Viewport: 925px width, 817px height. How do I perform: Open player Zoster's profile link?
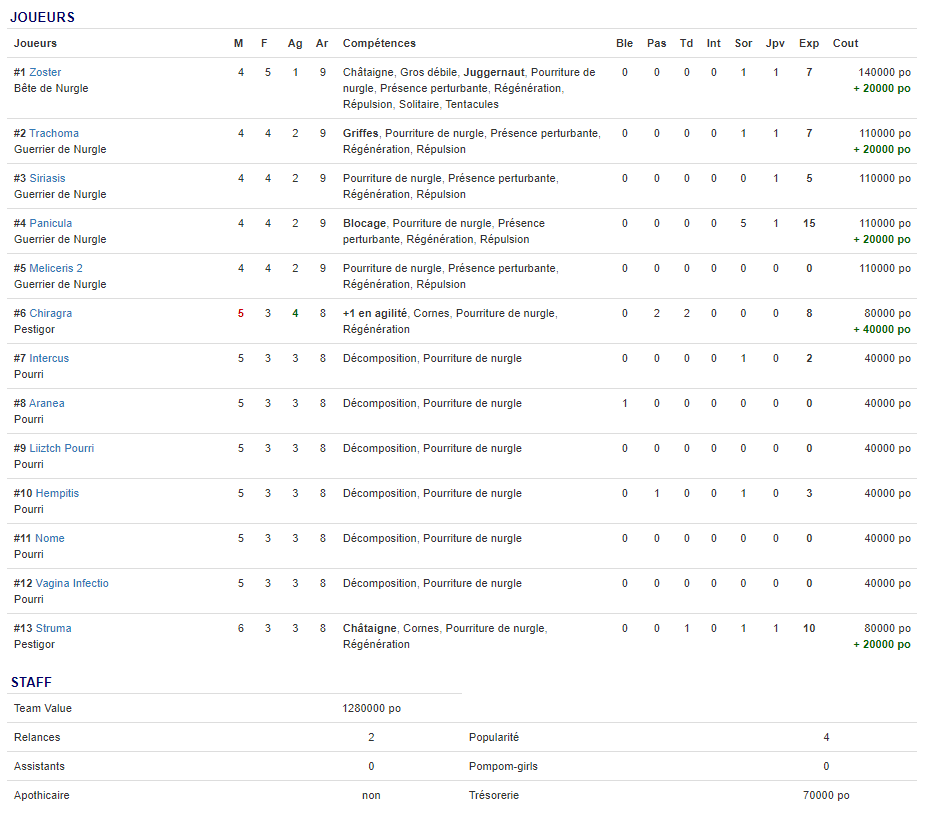45,72
